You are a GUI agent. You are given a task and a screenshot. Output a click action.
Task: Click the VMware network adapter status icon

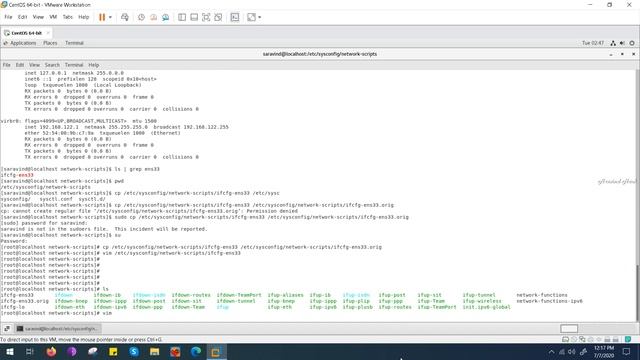pos(582,339)
